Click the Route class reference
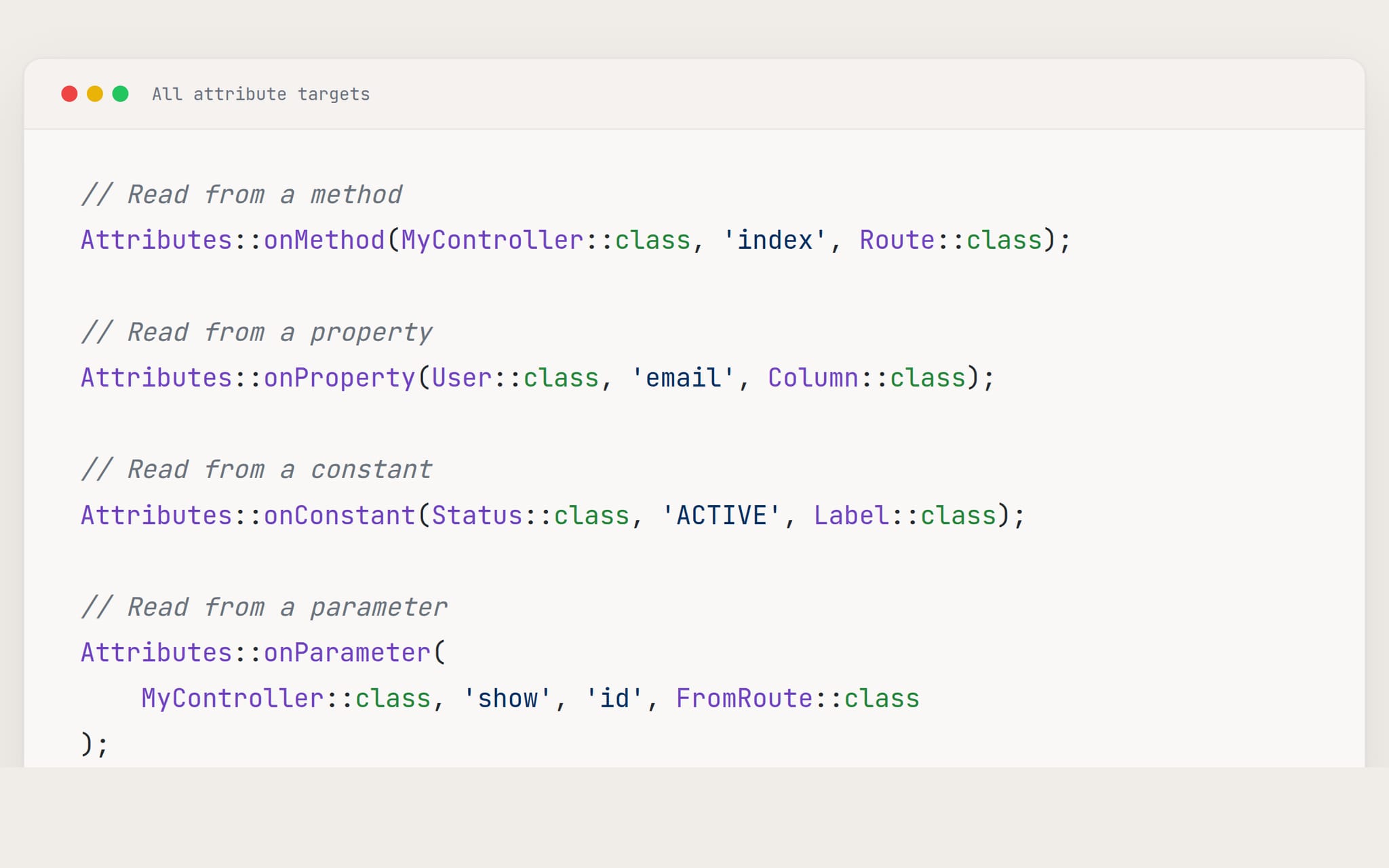 tap(897, 240)
